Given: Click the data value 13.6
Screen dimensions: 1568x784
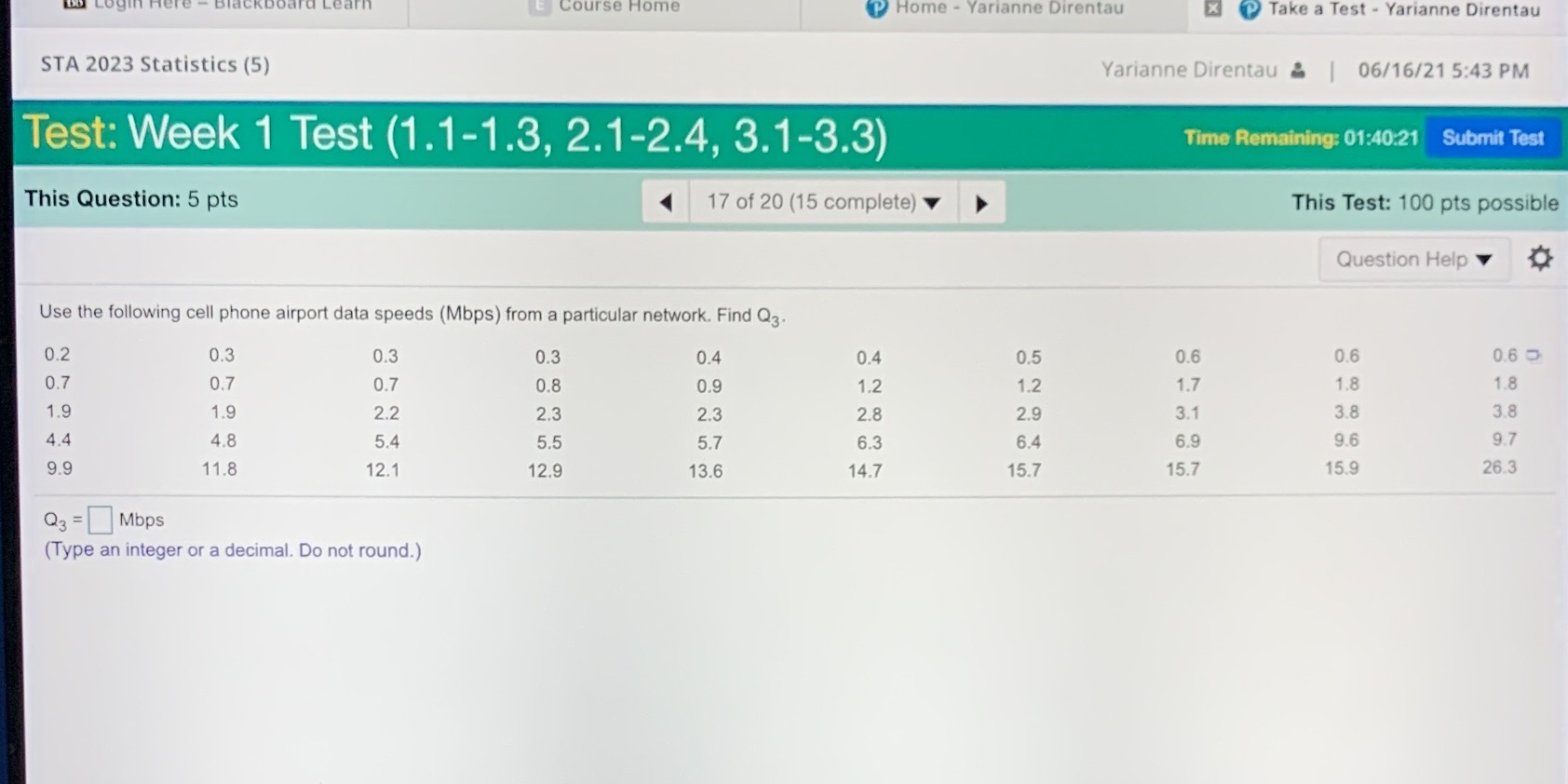Looking at the screenshot, I should click(705, 471).
